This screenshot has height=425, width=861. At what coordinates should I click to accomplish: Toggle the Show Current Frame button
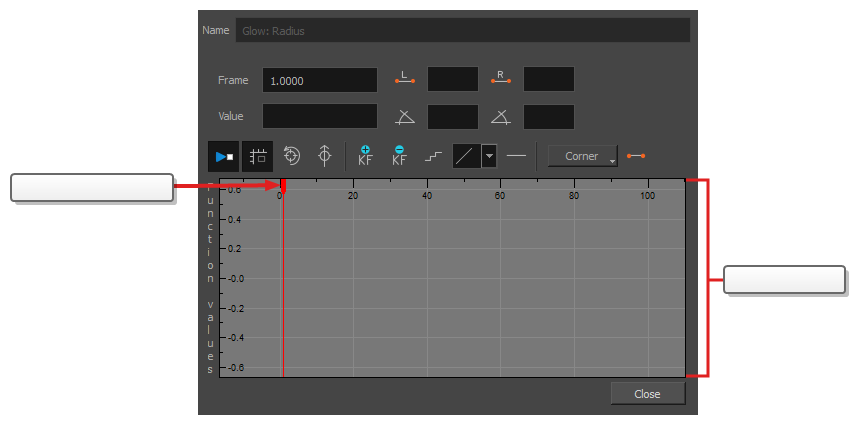(223, 157)
